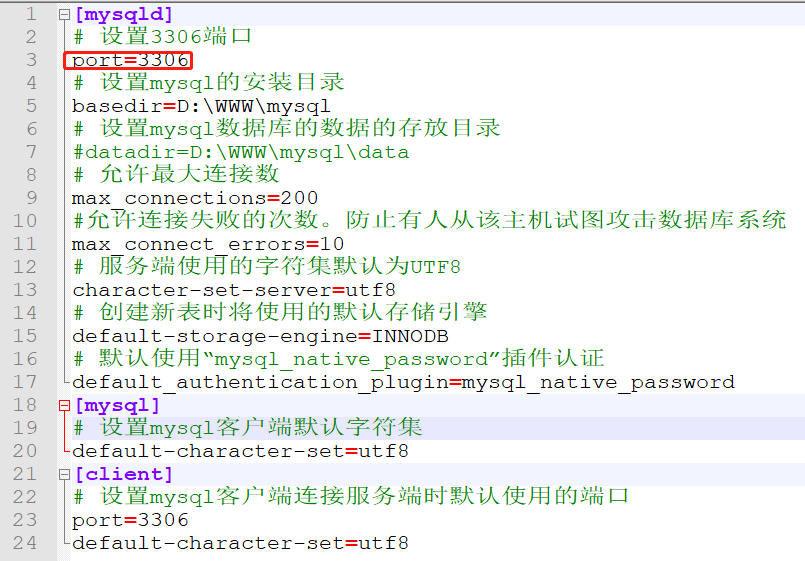Image resolution: width=805 pixels, height=561 pixels.
Task: Click default-character-set=utf8 on line 24
Action: click(x=240, y=543)
